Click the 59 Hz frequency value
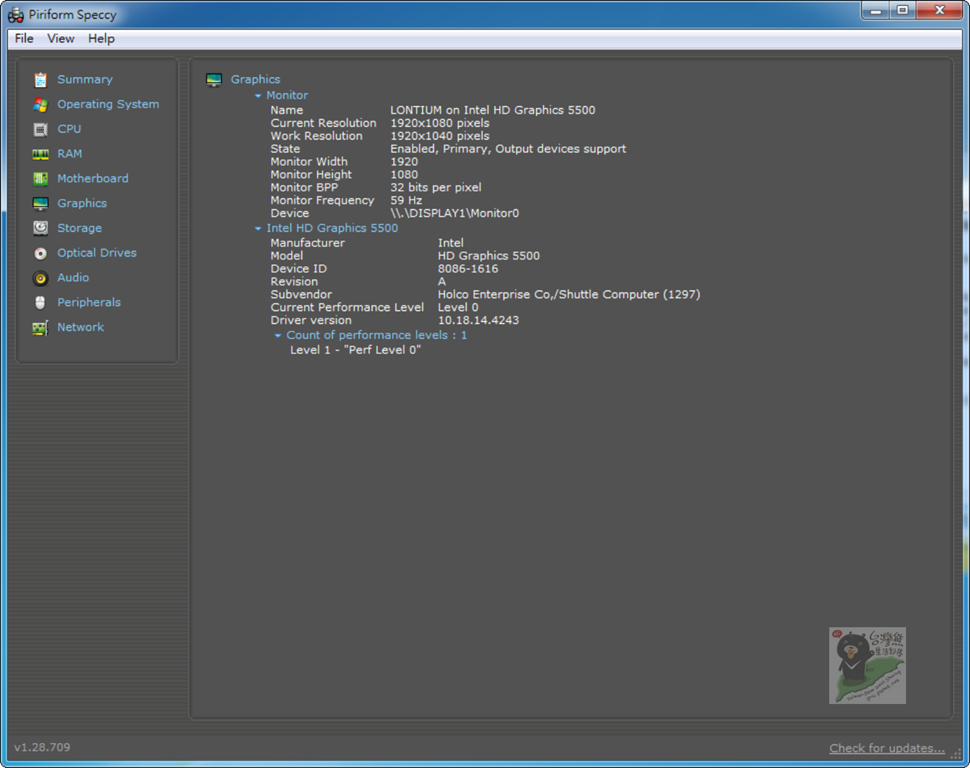 point(406,200)
